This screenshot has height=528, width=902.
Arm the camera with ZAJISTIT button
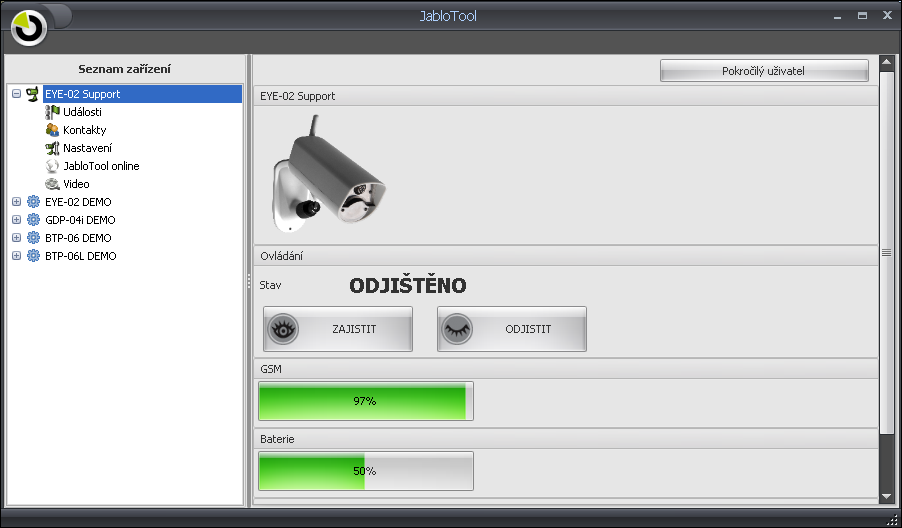pyautogui.click(x=338, y=329)
